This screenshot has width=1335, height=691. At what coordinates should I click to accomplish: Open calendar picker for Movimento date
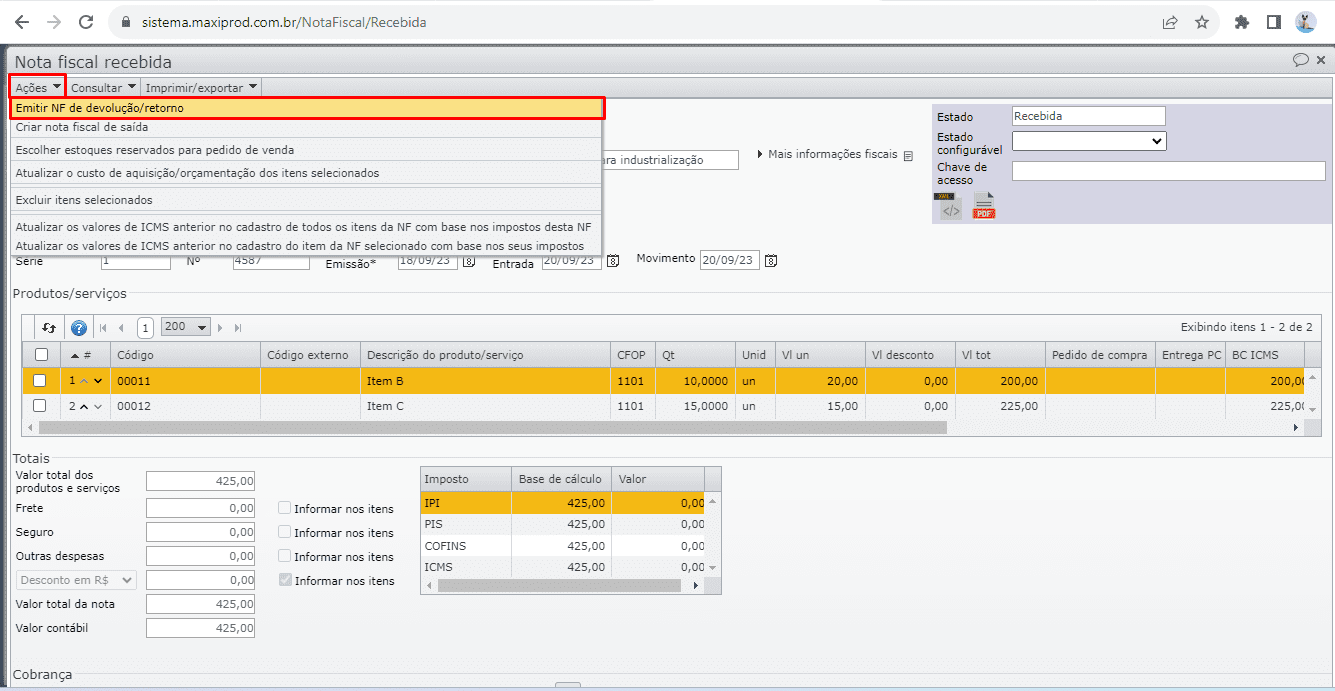pos(771,261)
